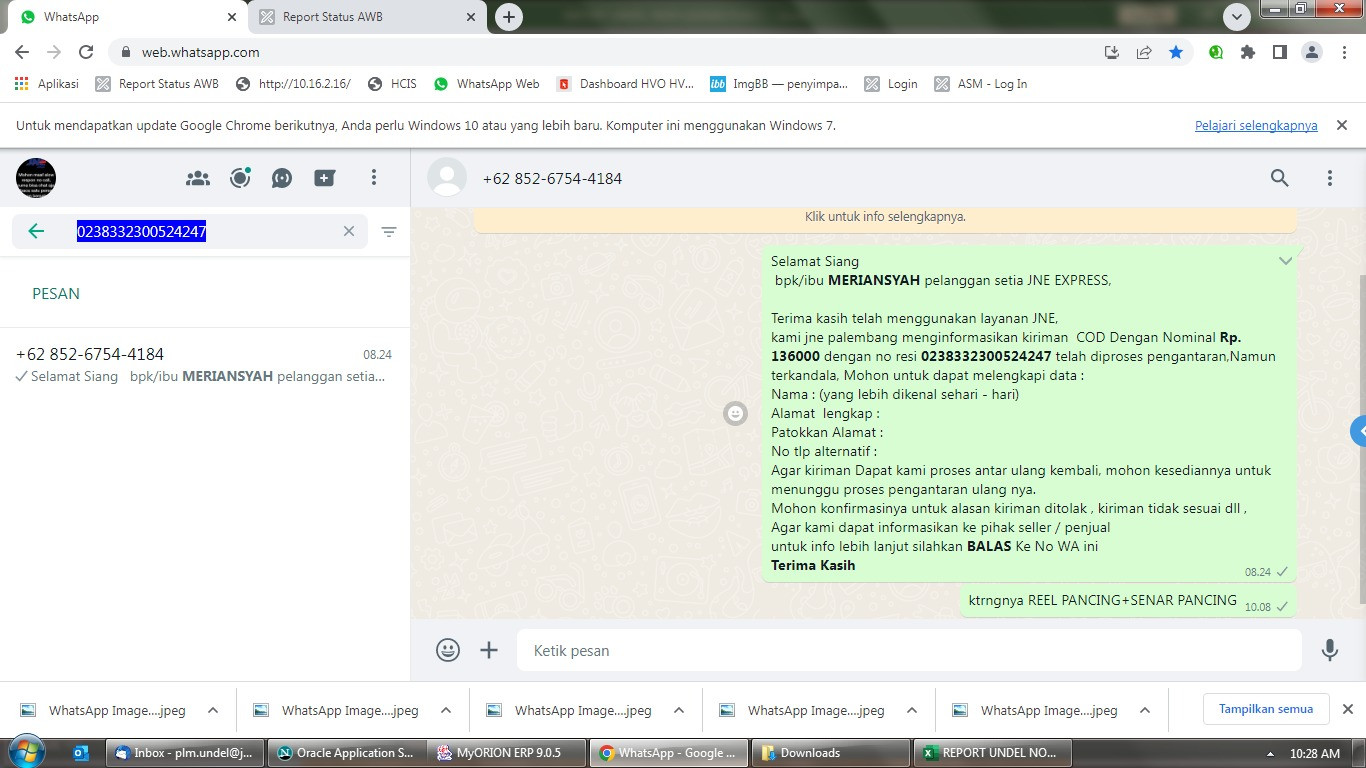Open the Channels icon in sidebar header
The height and width of the screenshot is (768, 1366).
tap(282, 178)
